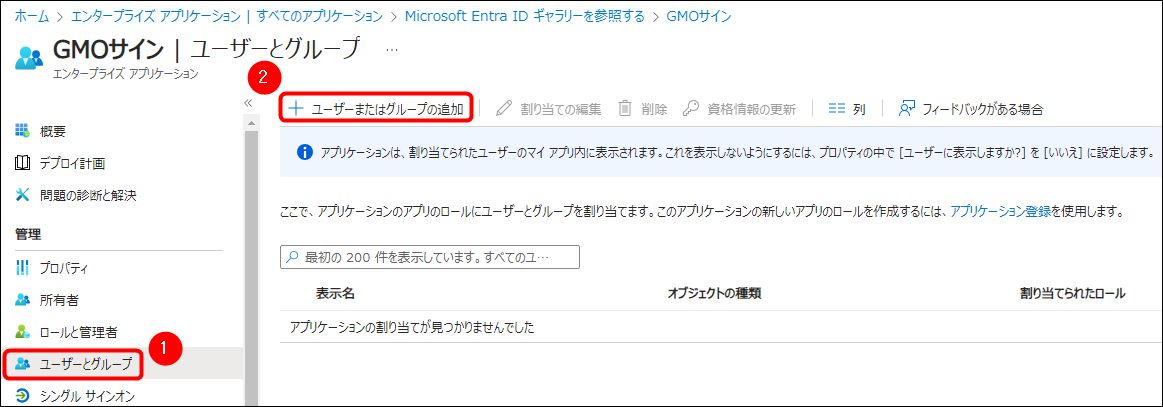Follow the アプリケーション登録 link
This screenshot has height=407, width=1163.
(1000, 211)
